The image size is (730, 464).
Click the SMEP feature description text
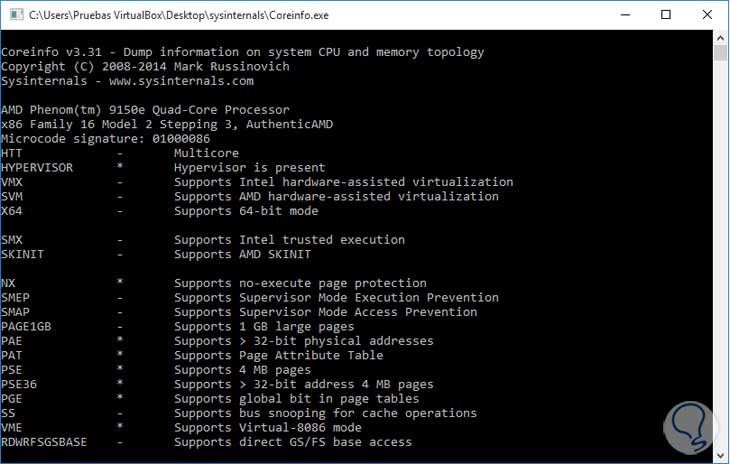336,298
